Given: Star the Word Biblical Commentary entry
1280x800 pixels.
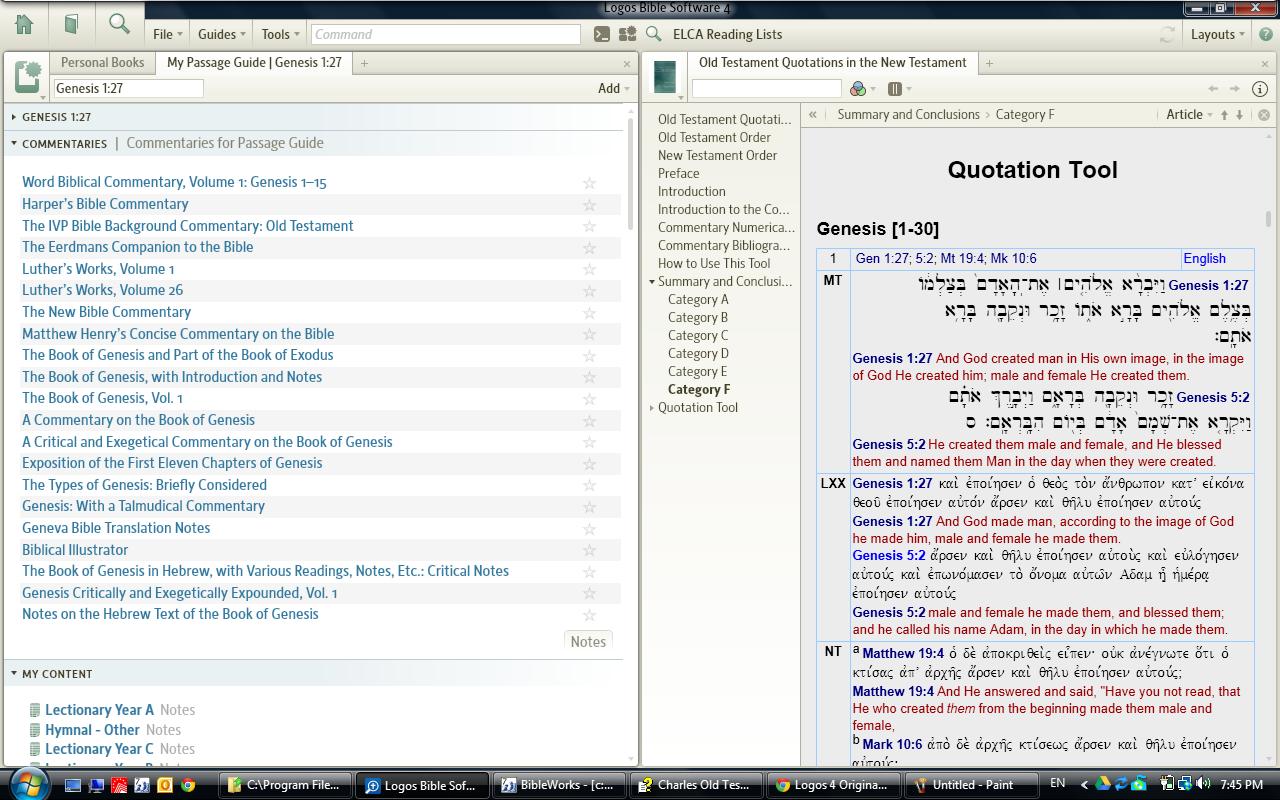Looking at the screenshot, I should coord(589,183).
